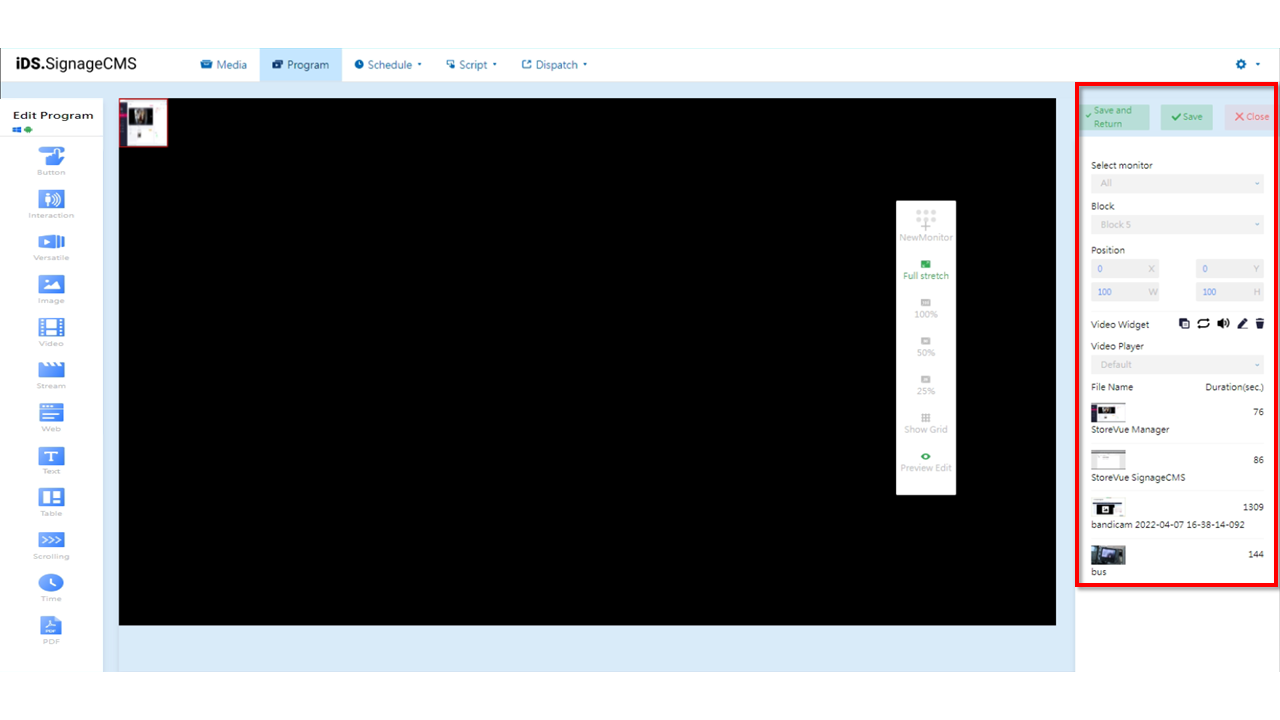Enable Preview Edit mode
The image size is (1280, 720).
coord(925,462)
